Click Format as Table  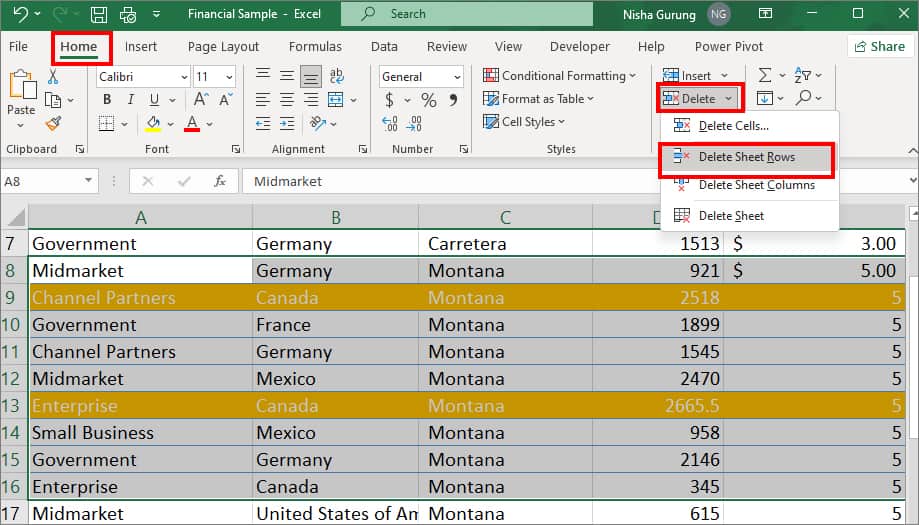coord(539,99)
